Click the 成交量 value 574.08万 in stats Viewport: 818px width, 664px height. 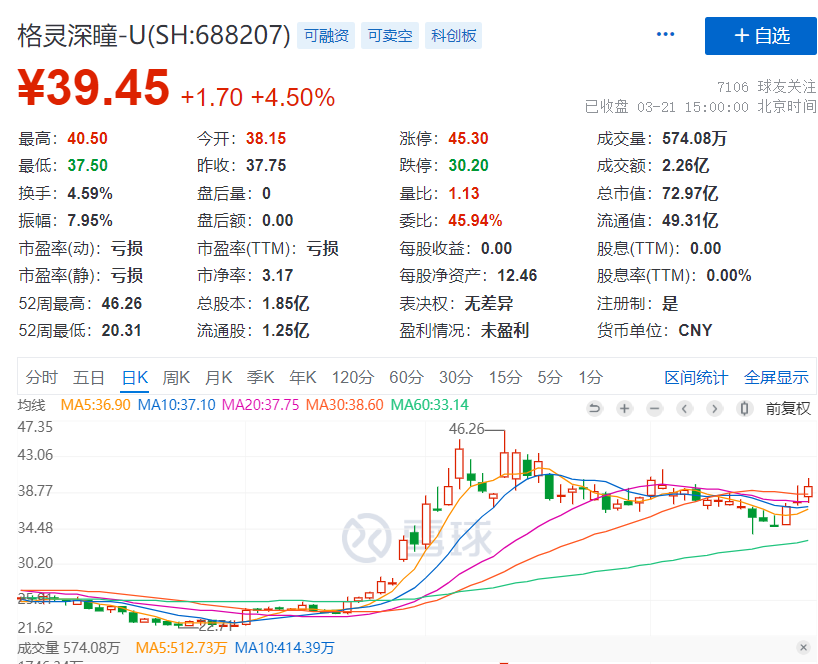tap(694, 138)
